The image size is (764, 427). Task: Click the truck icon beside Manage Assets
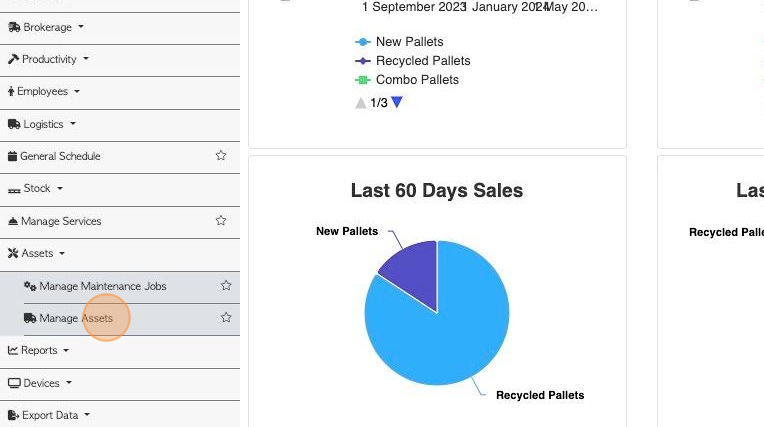point(30,318)
